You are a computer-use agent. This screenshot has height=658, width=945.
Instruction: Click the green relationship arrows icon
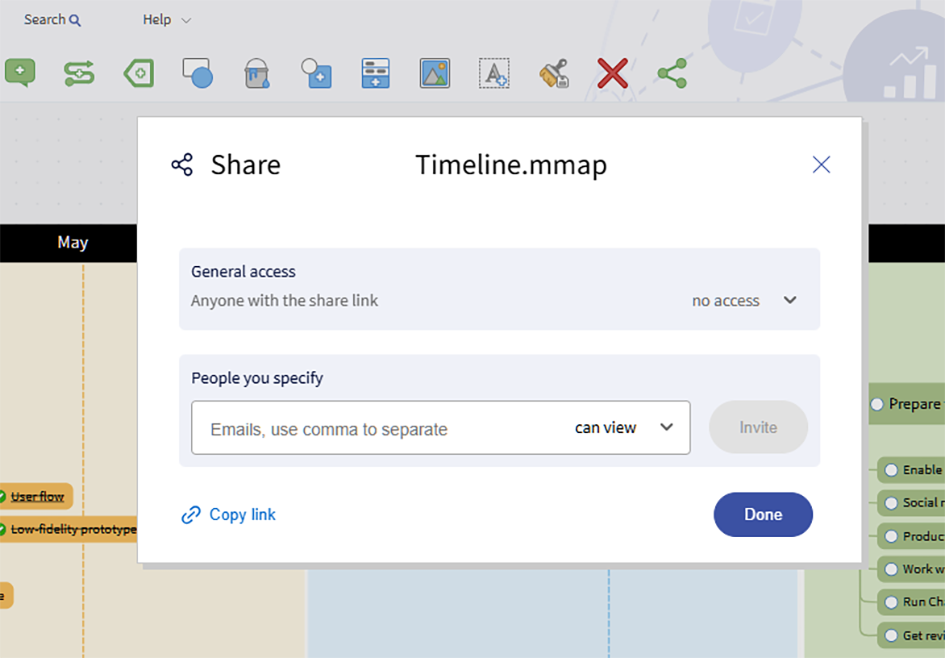pos(79,73)
